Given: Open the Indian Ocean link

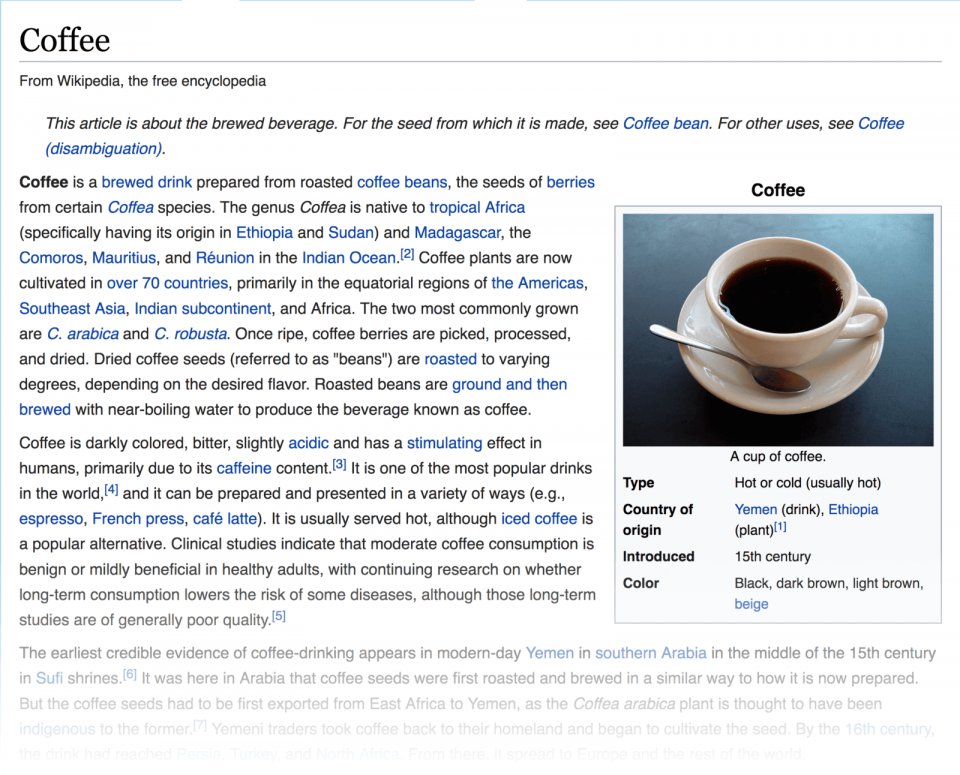Looking at the screenshot, I should pos(349,258).
